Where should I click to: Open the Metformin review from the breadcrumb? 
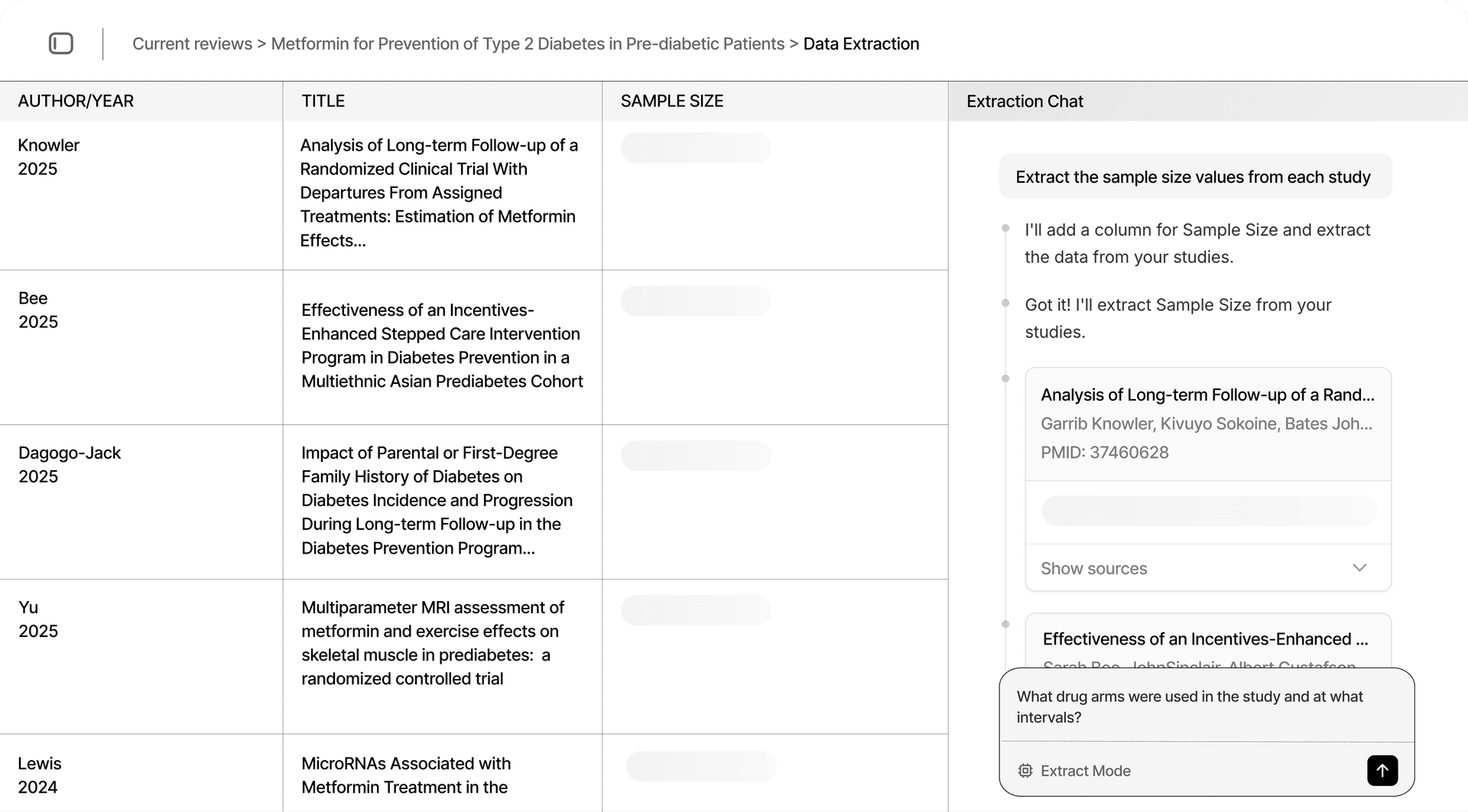point(528,44)
